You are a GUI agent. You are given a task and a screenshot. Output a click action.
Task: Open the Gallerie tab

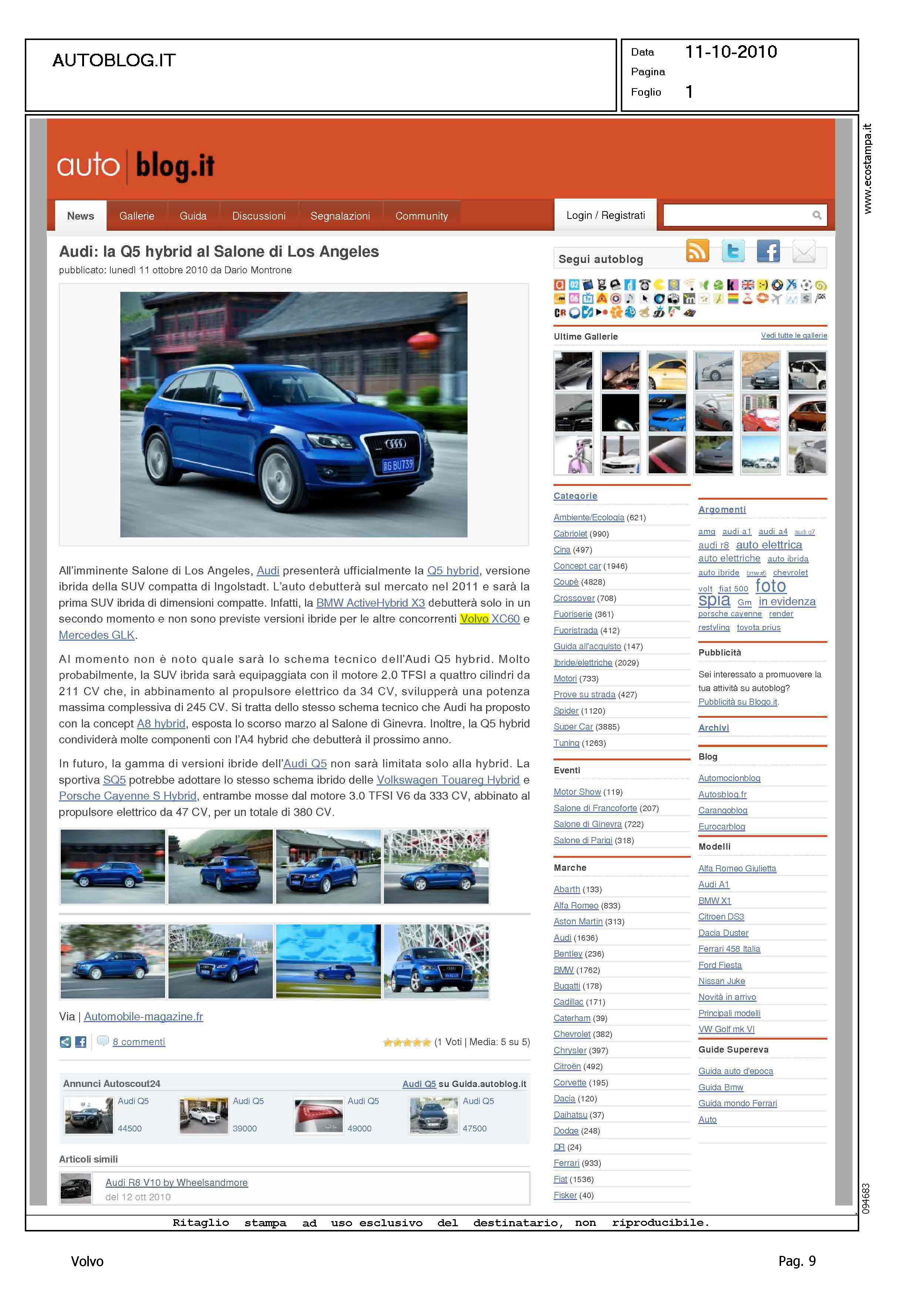point(137,216)
